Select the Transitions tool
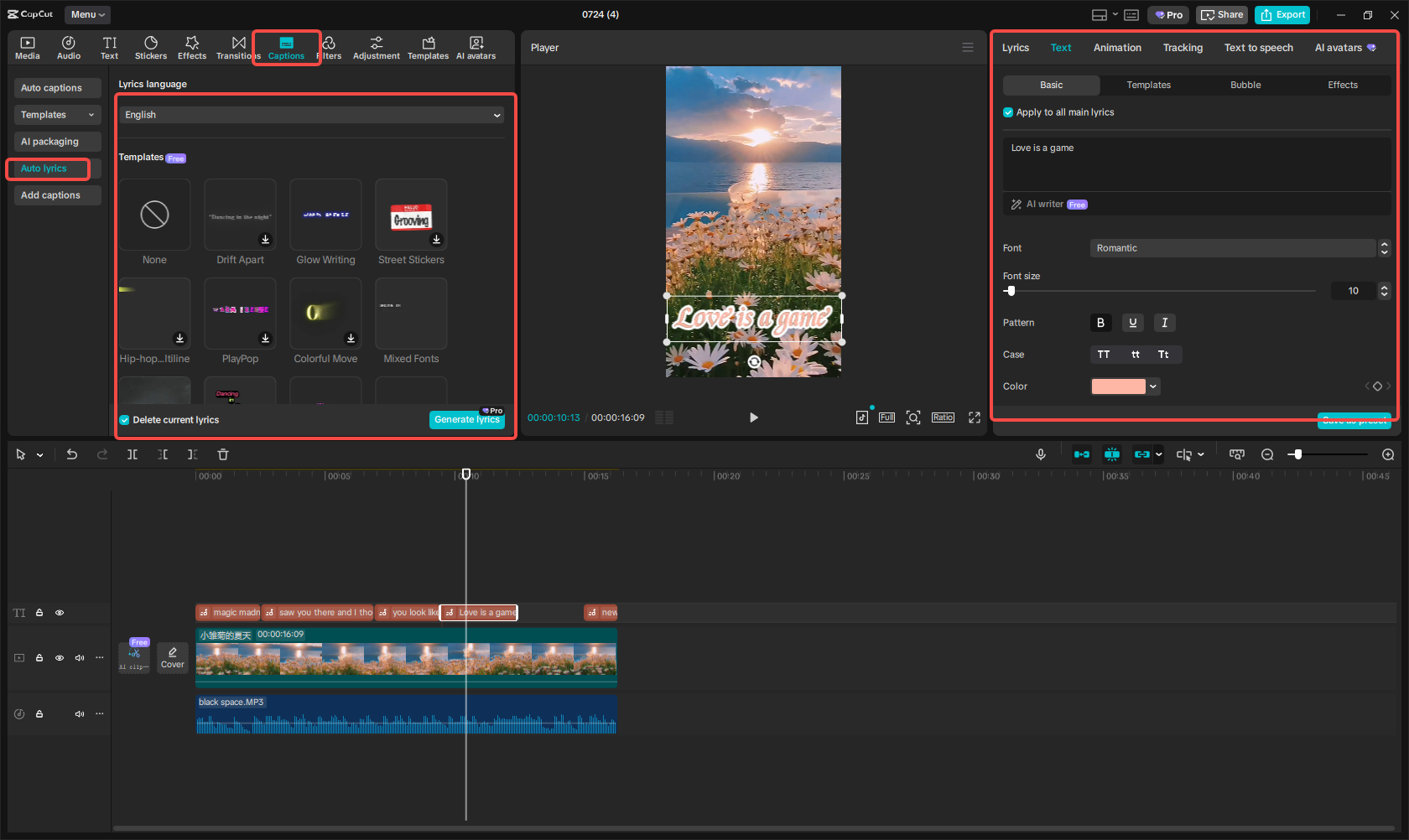This screenshot has height=840, width=1409. click(237, 47)
